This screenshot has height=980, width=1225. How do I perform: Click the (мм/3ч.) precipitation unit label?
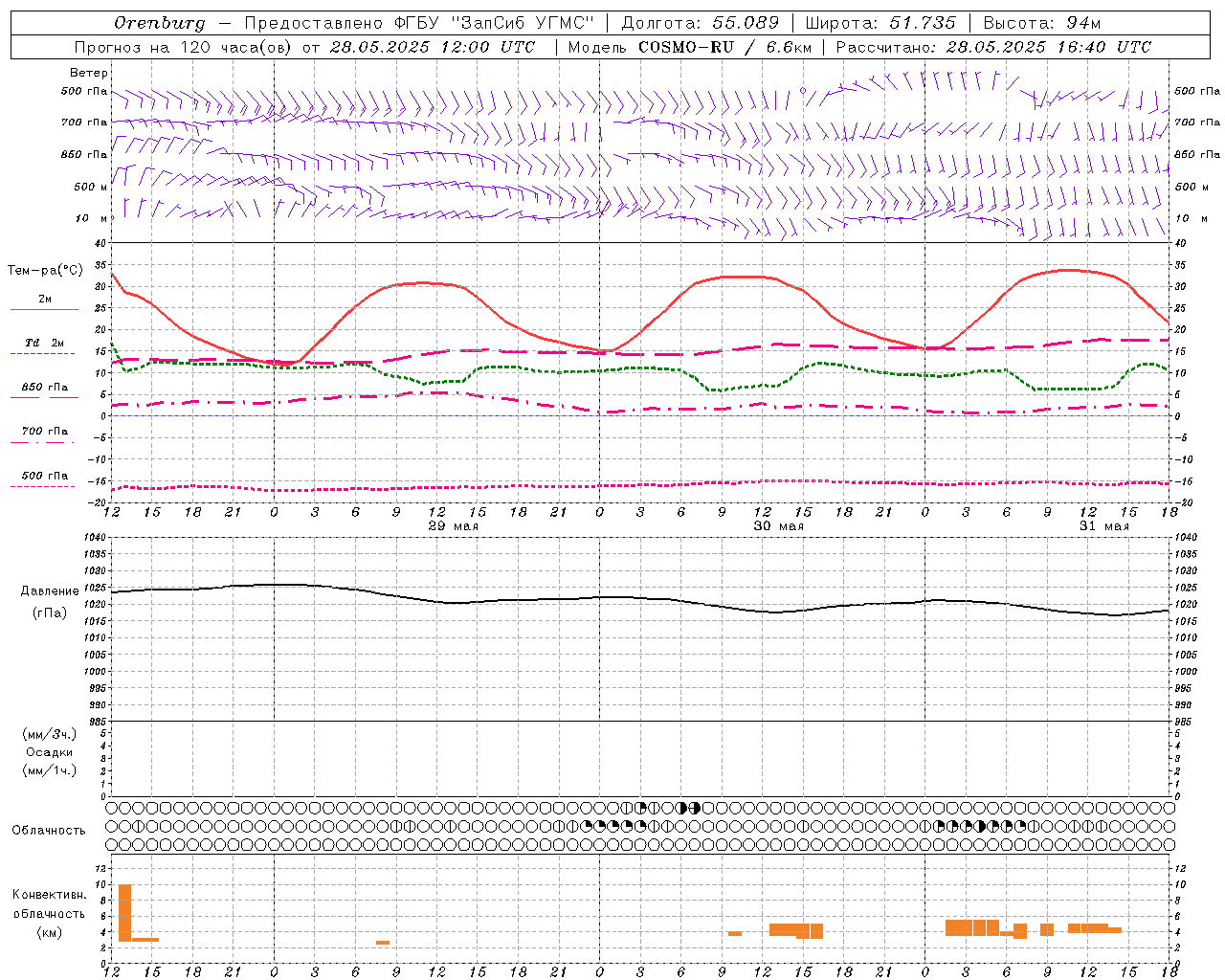(50, 734)
